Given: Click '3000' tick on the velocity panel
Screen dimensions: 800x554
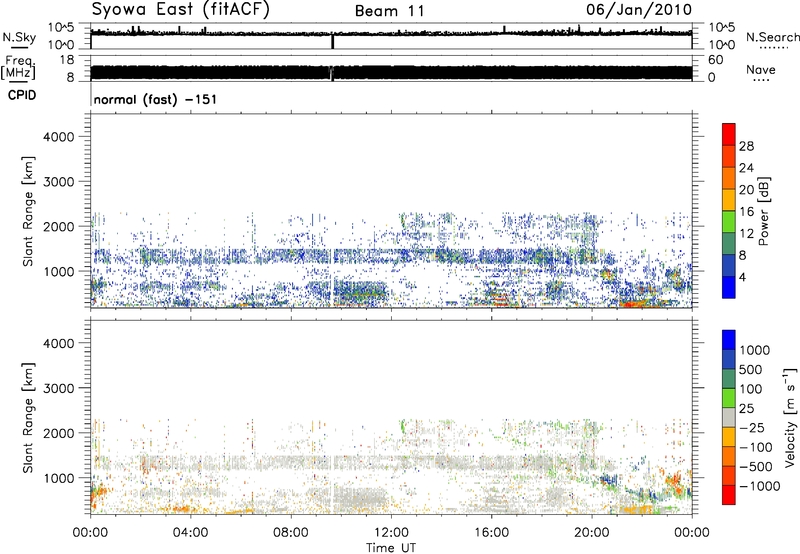Looking at the screenshot, I should [59, 388].
